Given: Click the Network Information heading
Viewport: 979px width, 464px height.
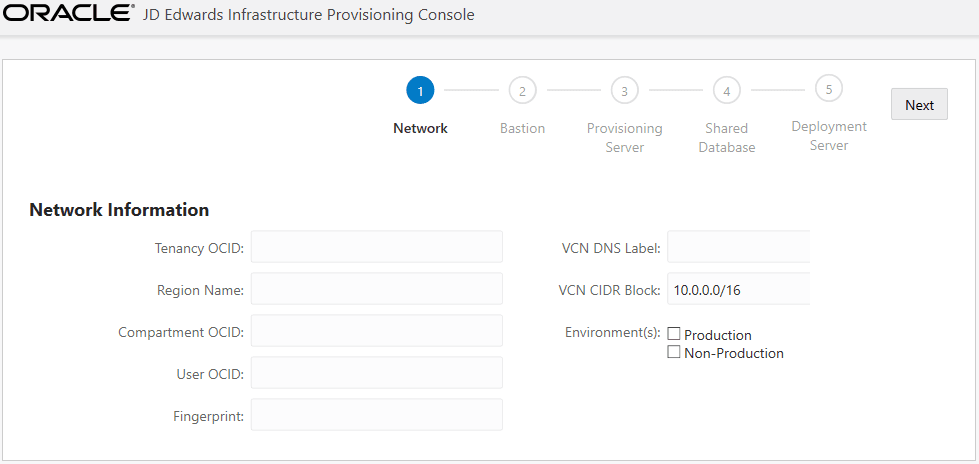Looking at the screenshot, I should click(x=119, y=210).
